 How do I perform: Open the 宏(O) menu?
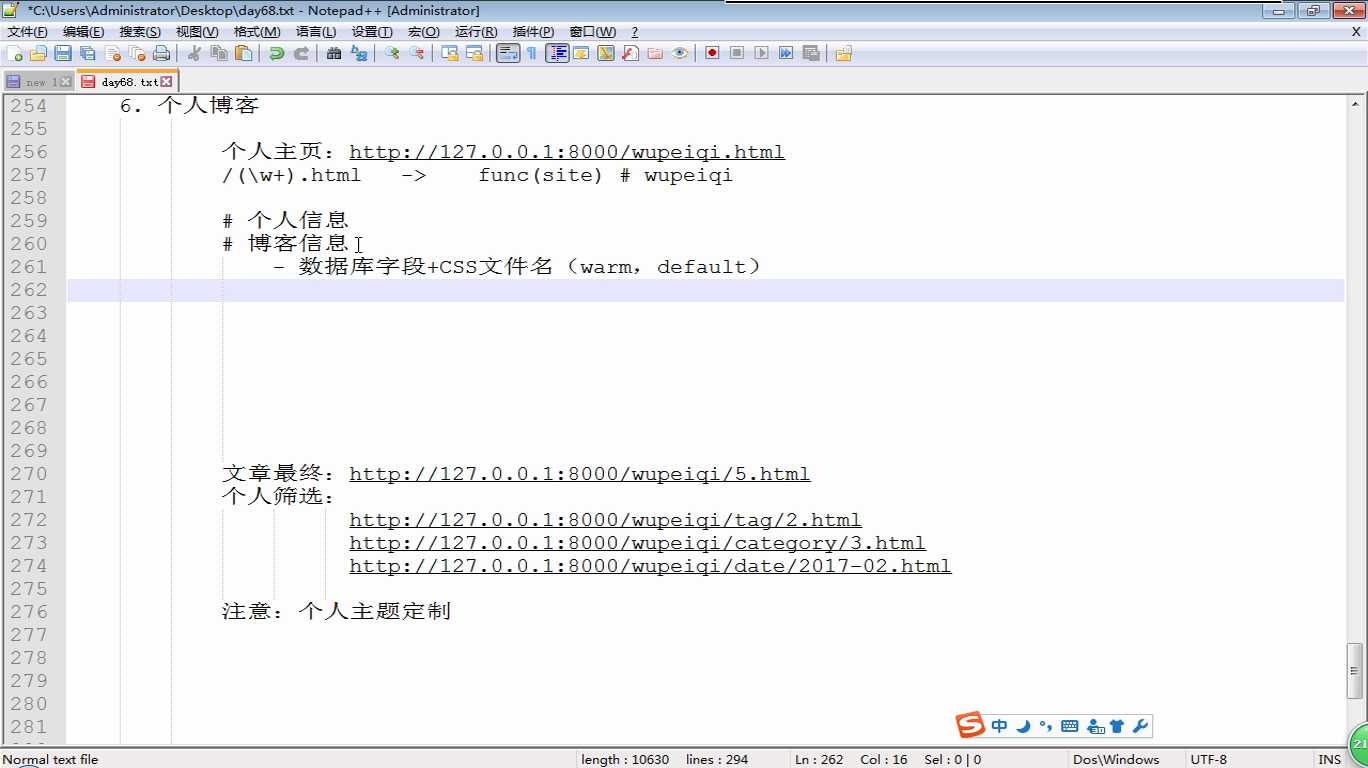[424, 32]
